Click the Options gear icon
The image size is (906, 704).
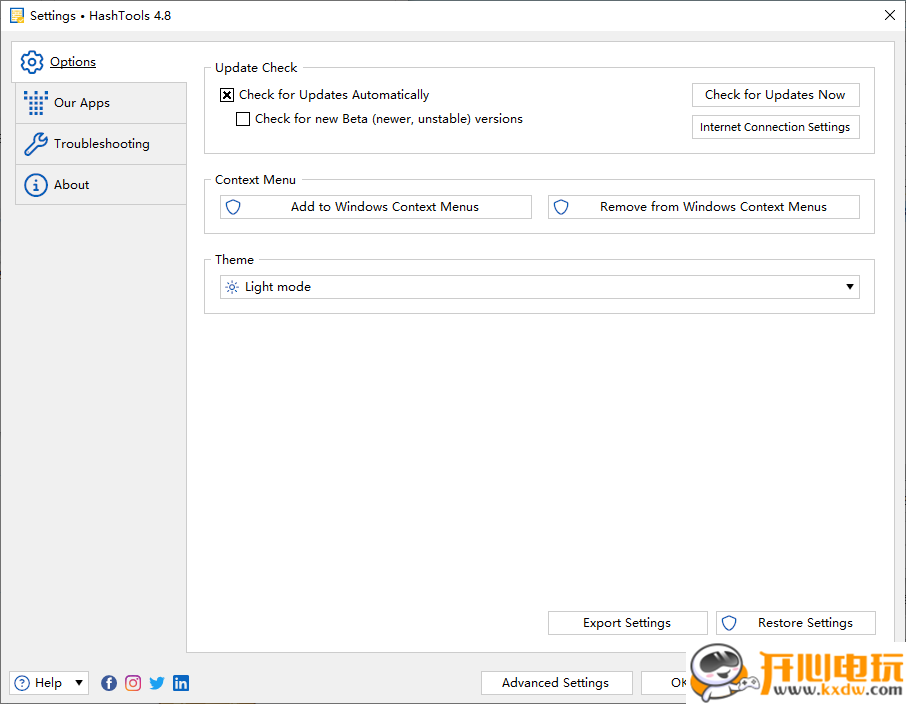(32, 62)
